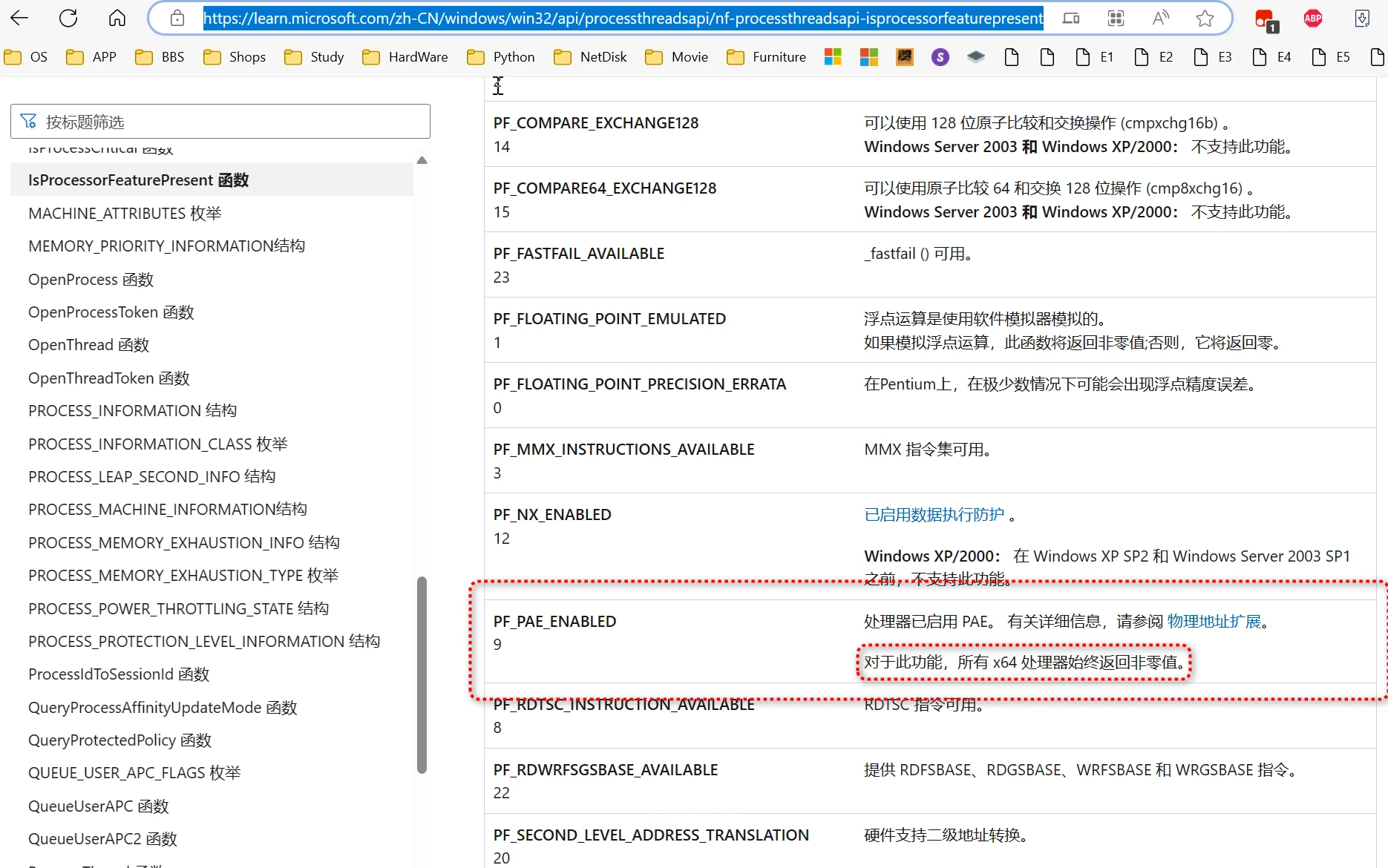Viewport: 1388px width, 868px height.
Task: Click the filter funnel icon in the sidebar
Action: pyautogui.click(x=29, y=121)
